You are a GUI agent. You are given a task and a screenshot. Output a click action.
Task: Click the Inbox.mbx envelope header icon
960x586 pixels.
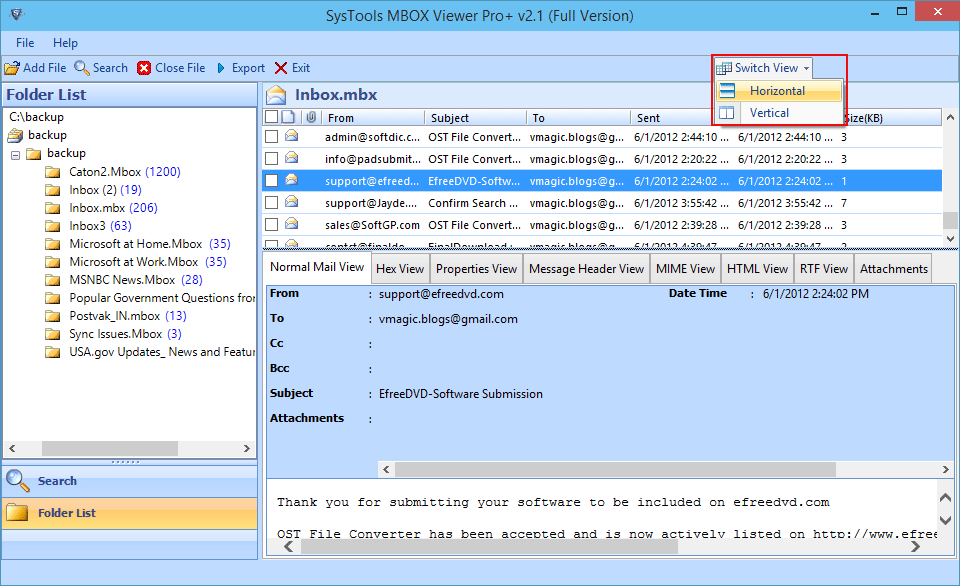(276, 95)
